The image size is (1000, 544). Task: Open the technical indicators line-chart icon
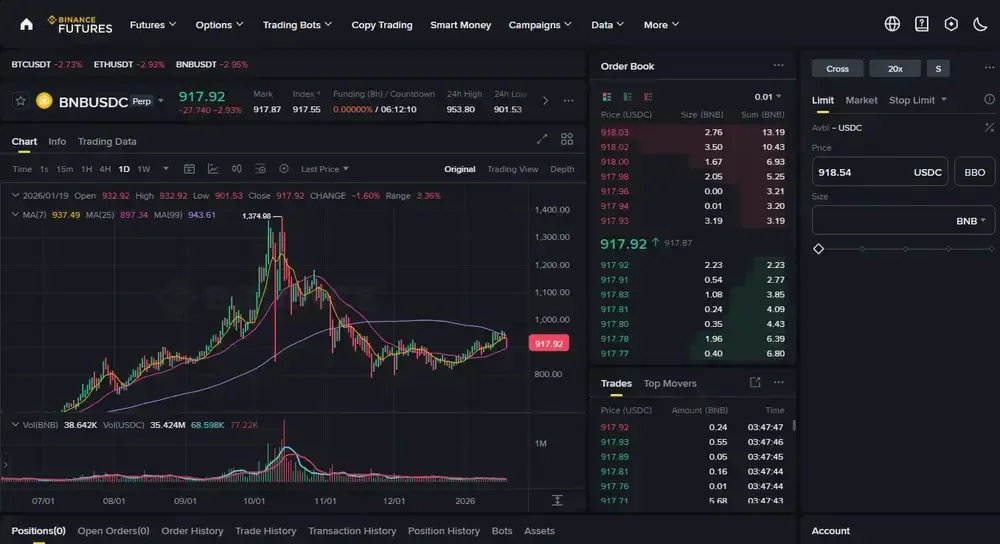[x=213, y=169]
